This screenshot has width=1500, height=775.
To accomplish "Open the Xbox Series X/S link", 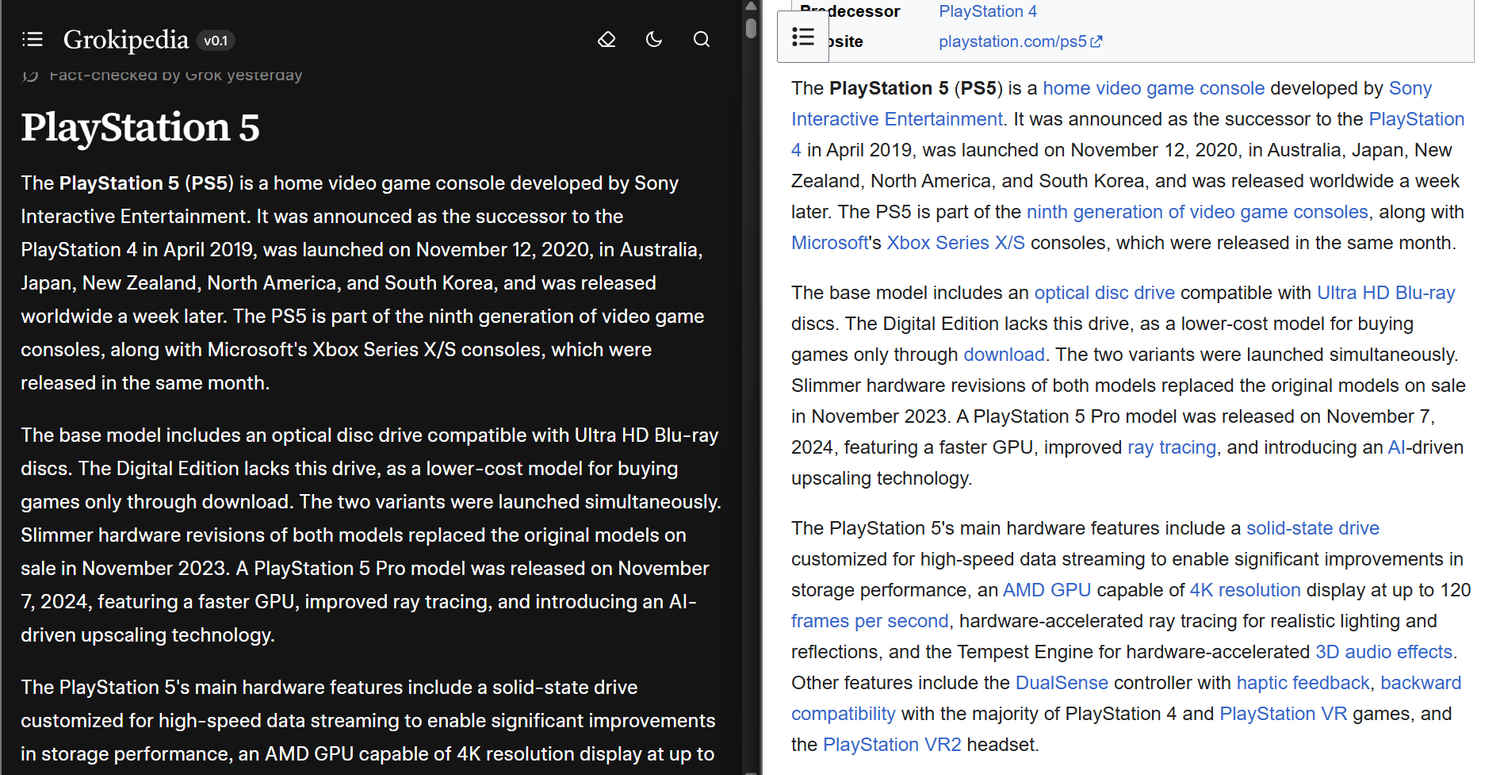I will (955, 243).
